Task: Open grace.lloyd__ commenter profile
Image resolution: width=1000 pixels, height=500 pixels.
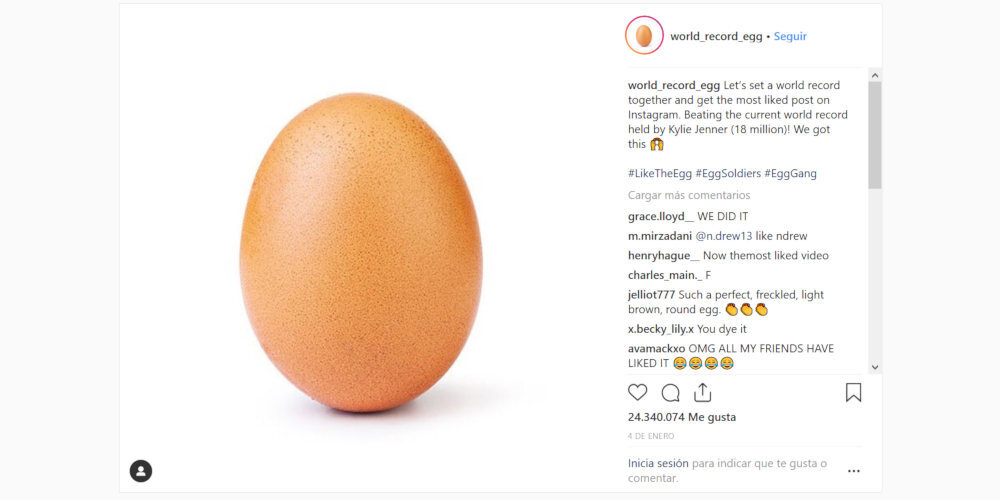Action: pyautogui.click(x=659, y=216)
